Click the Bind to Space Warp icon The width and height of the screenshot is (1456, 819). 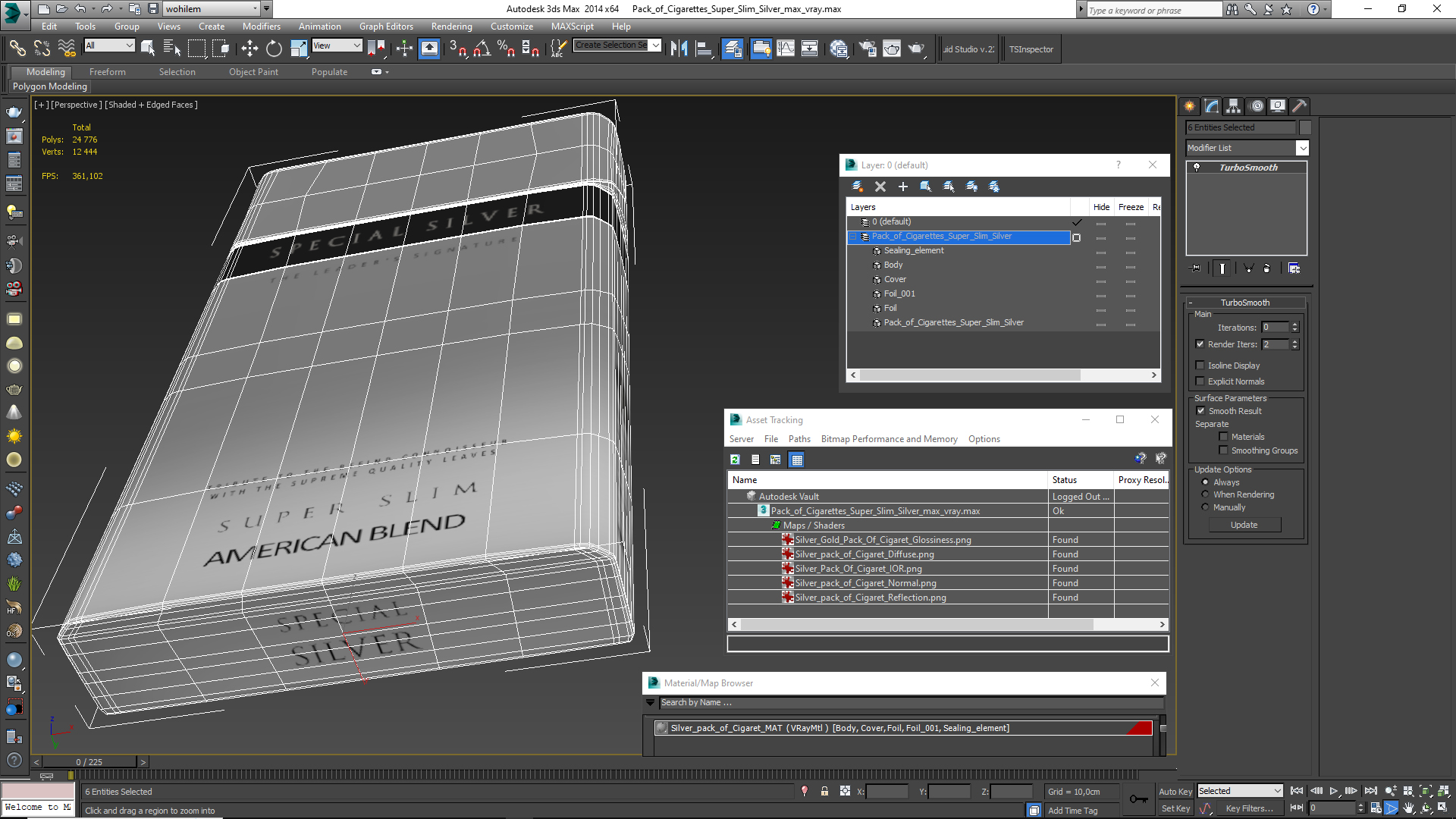(x=67, y=49)
